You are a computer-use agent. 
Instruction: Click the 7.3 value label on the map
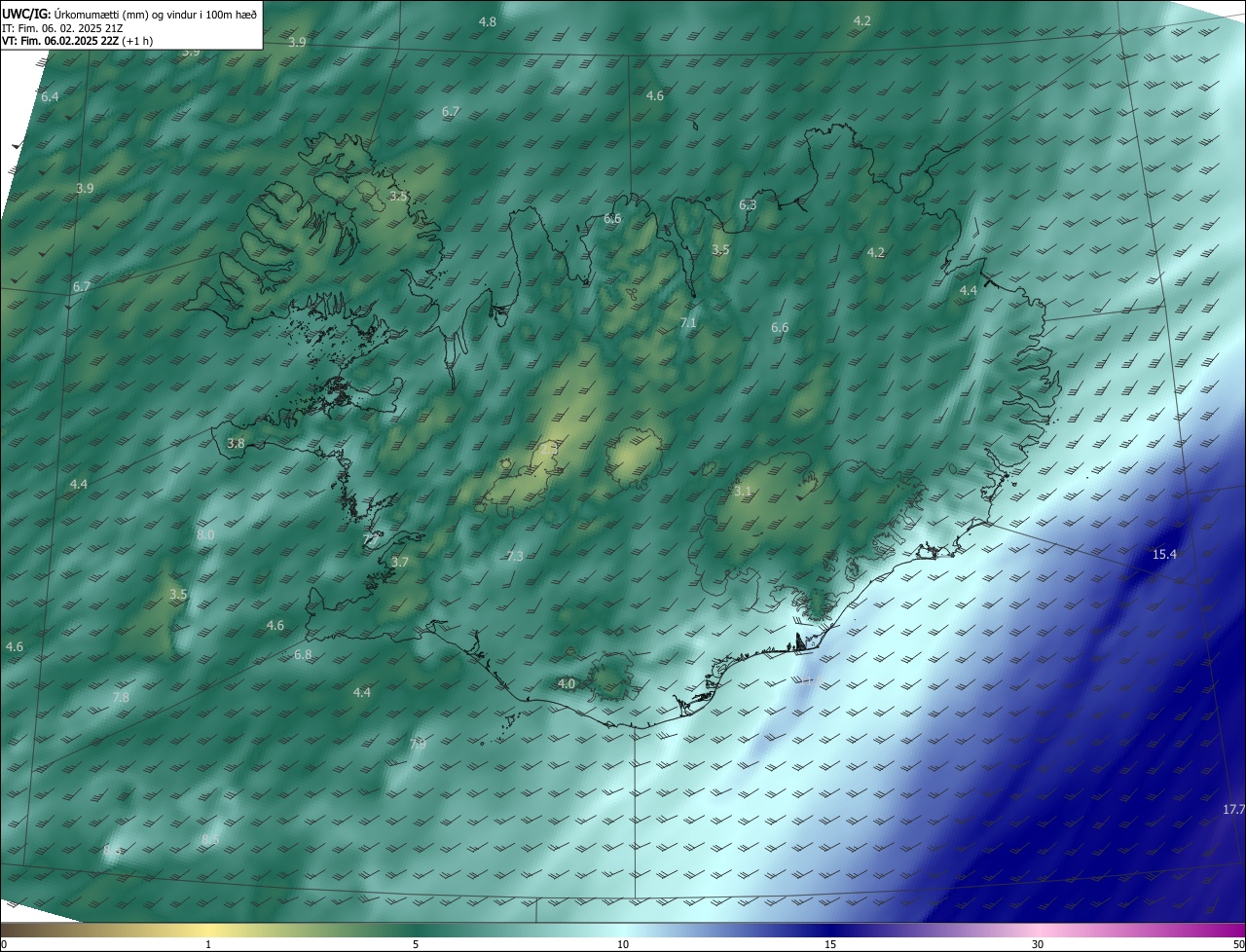(x=515, y=556)
